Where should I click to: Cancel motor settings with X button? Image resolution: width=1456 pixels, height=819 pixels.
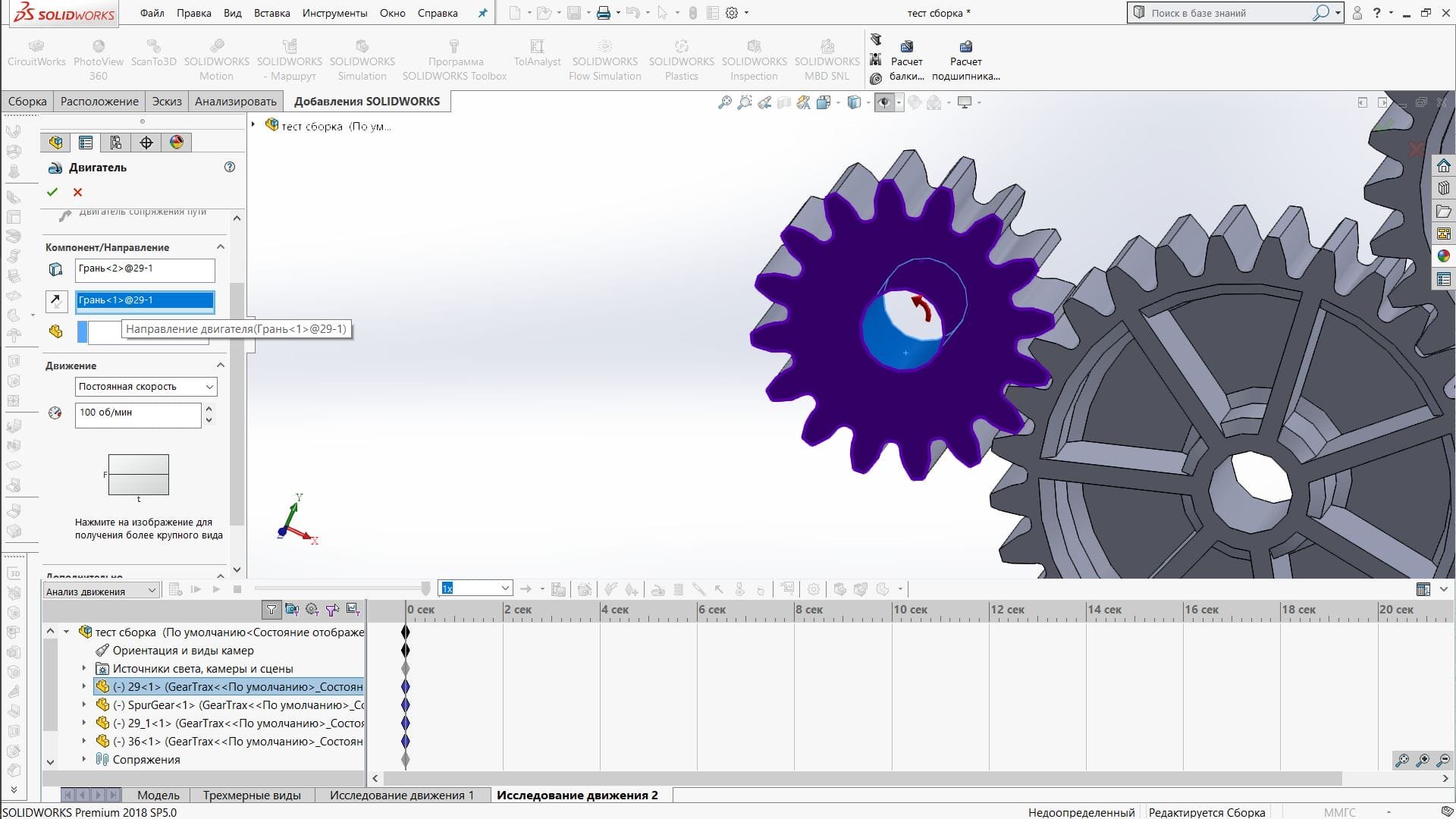[79, 191]
